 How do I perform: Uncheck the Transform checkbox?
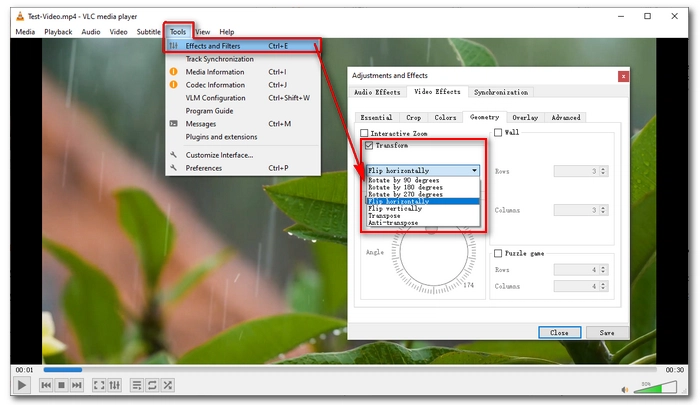(x=369, y=145)
